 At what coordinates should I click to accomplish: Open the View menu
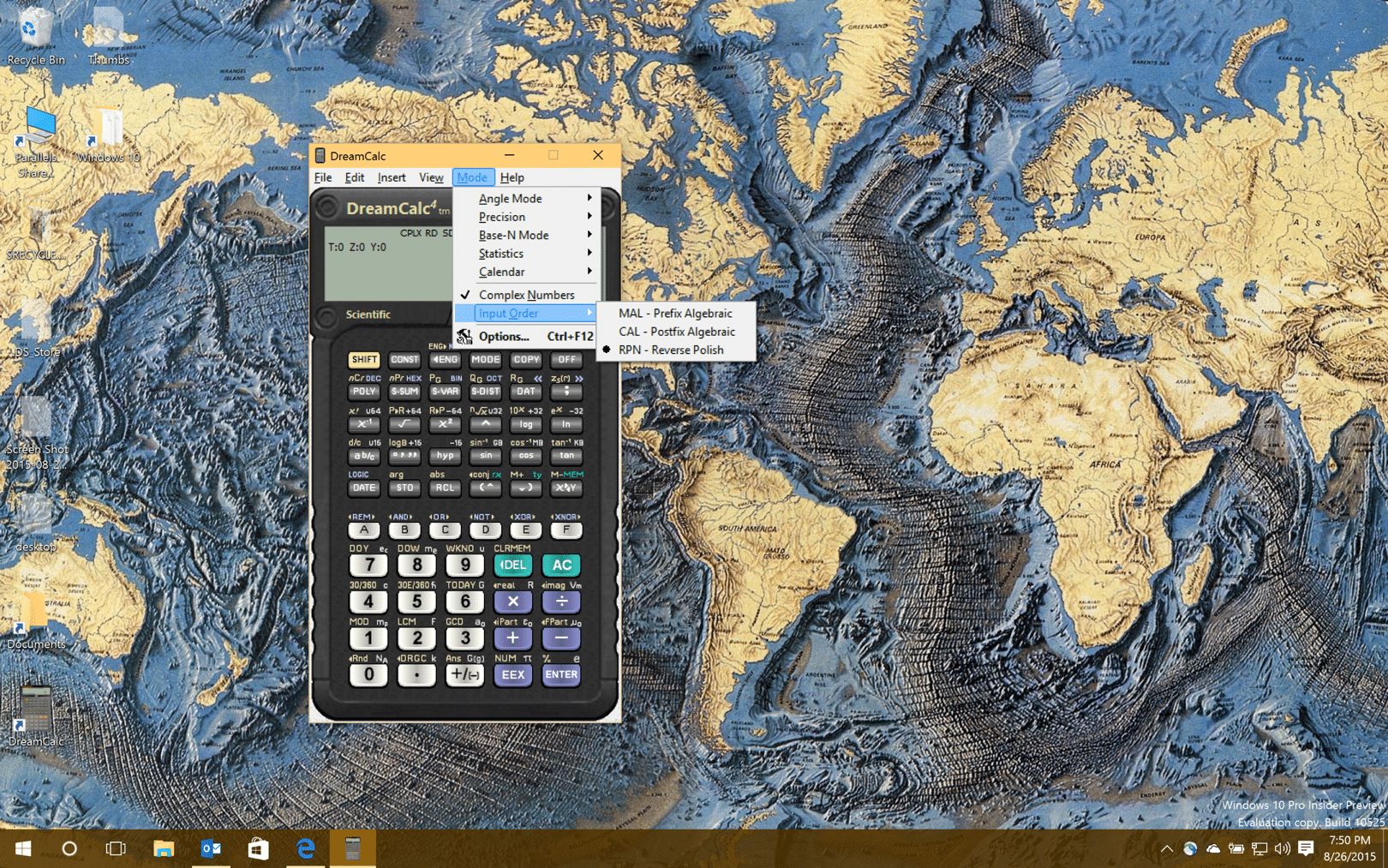coord(431,177)
